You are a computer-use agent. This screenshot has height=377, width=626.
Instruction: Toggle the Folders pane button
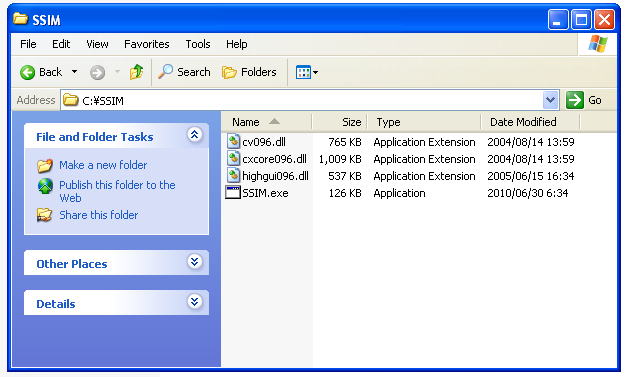249,72
